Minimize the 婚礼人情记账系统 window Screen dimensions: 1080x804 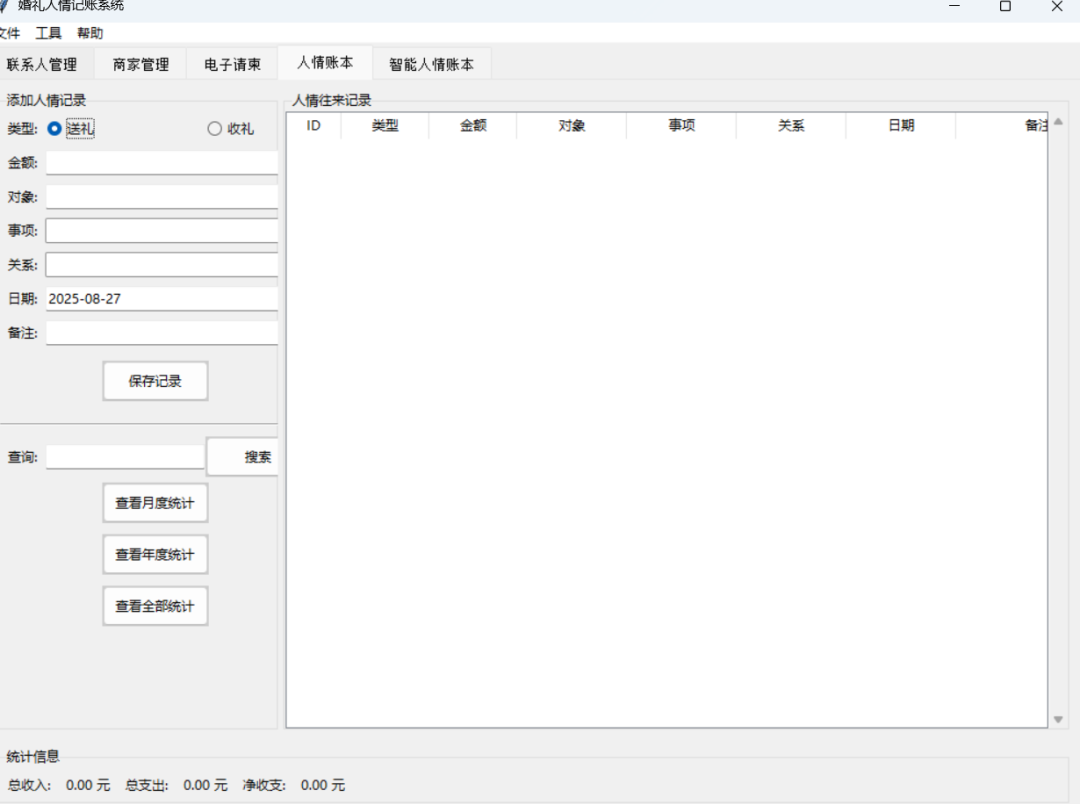tap(955, 6)
